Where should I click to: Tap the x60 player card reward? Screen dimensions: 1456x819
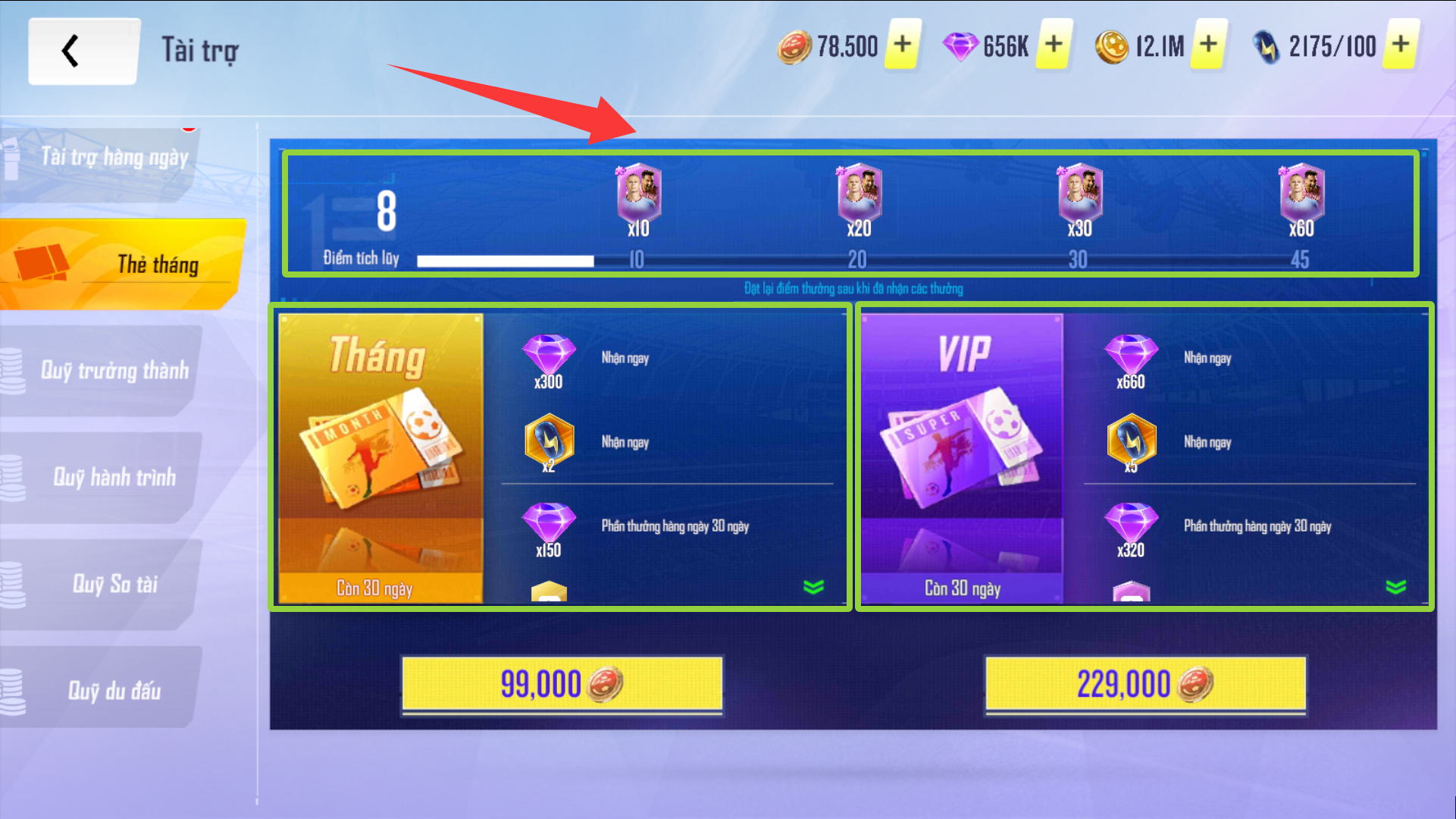(x=1301, y=200)
